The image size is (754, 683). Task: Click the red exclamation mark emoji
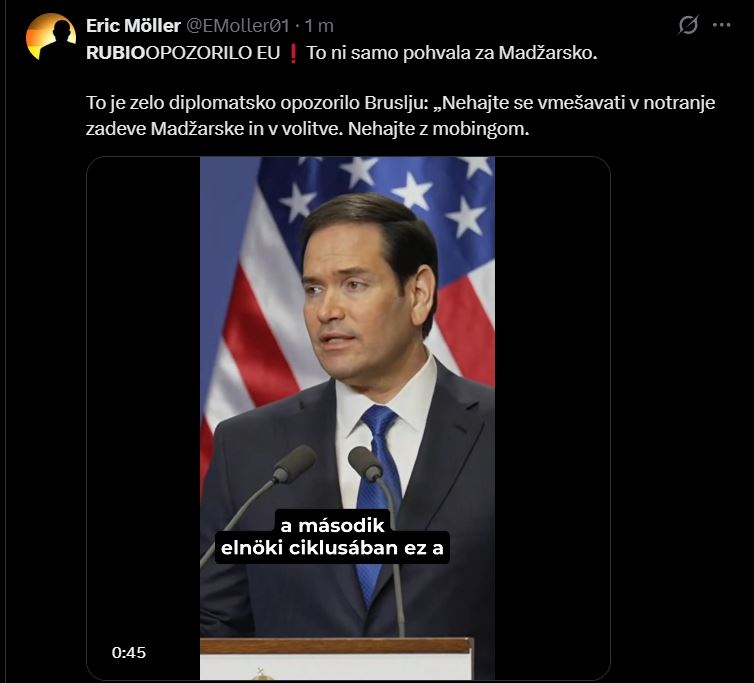(x=292, y=53)
